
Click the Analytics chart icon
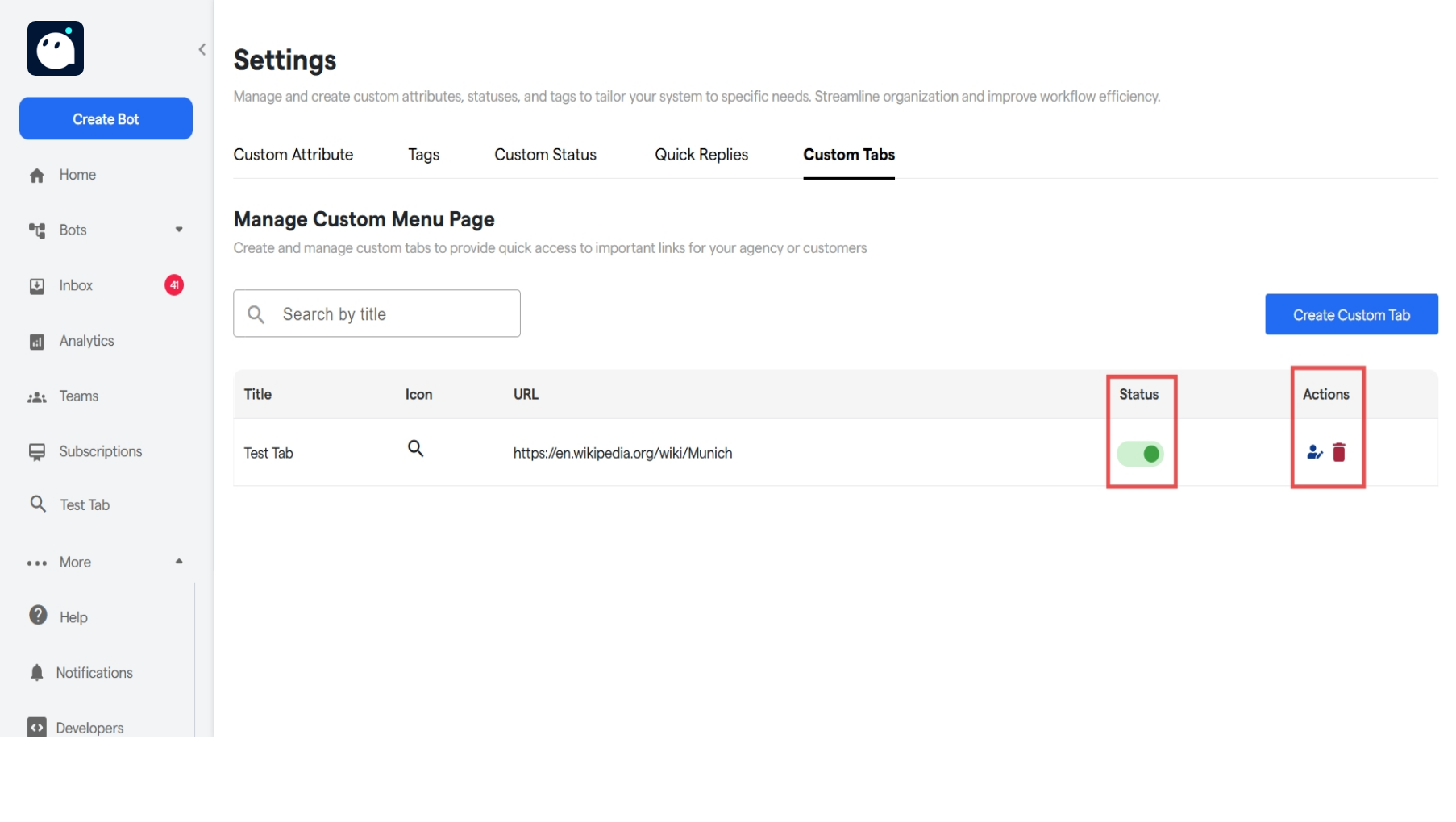tap(37, 342)
